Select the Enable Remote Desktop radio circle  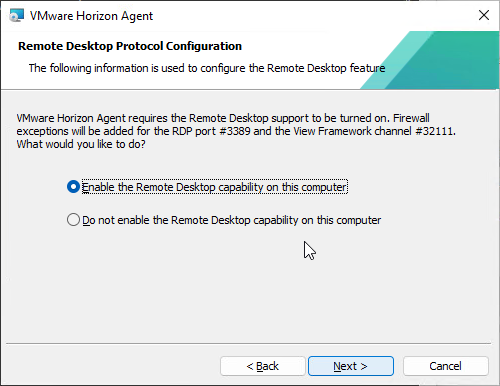pos(73,187)
